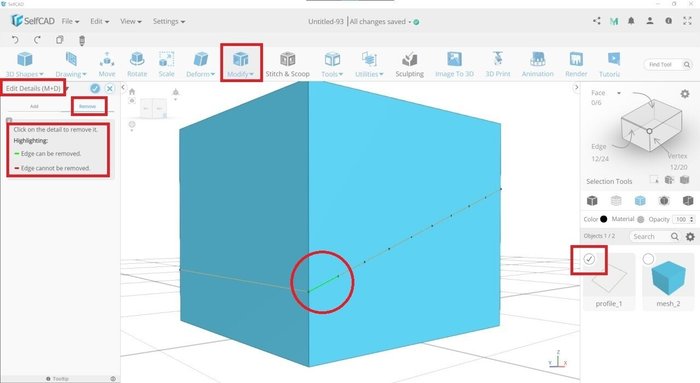700x383 pixels.
Task: Switch to the Remove tab
Action: coord(88,106)
